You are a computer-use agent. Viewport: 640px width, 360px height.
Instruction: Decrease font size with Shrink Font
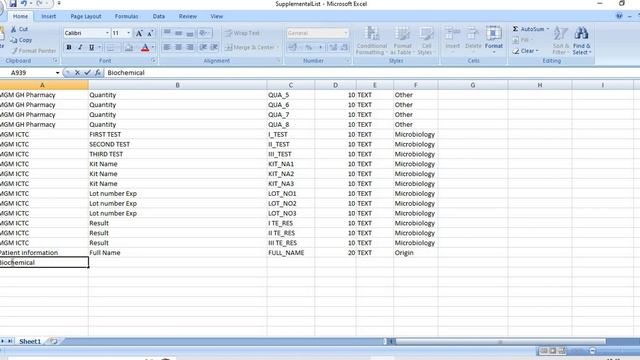(x=150, y=33)
